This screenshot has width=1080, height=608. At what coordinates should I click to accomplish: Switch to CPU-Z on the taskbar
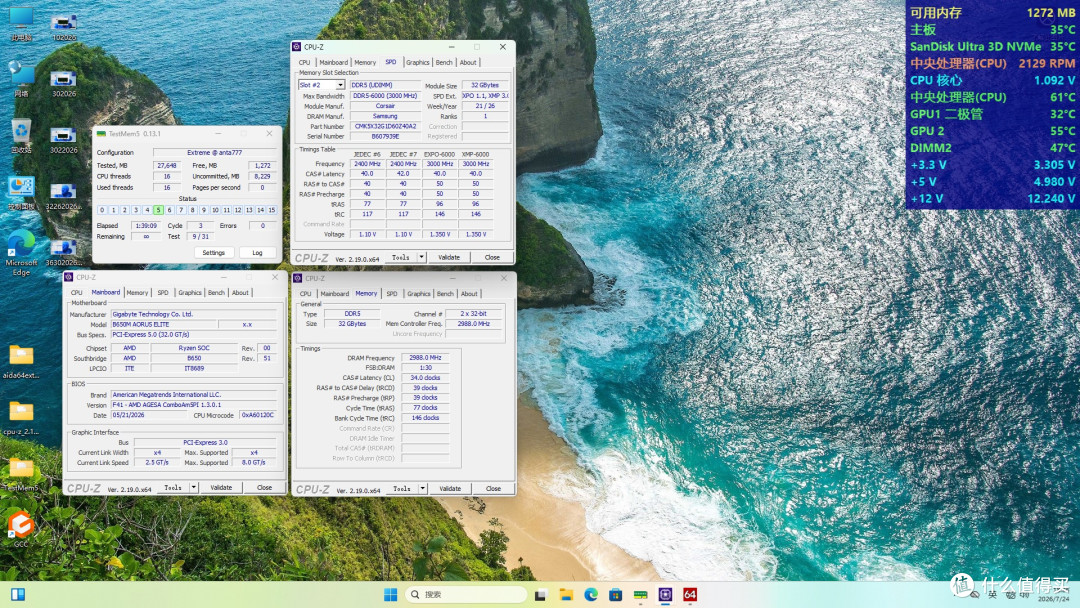665,594
